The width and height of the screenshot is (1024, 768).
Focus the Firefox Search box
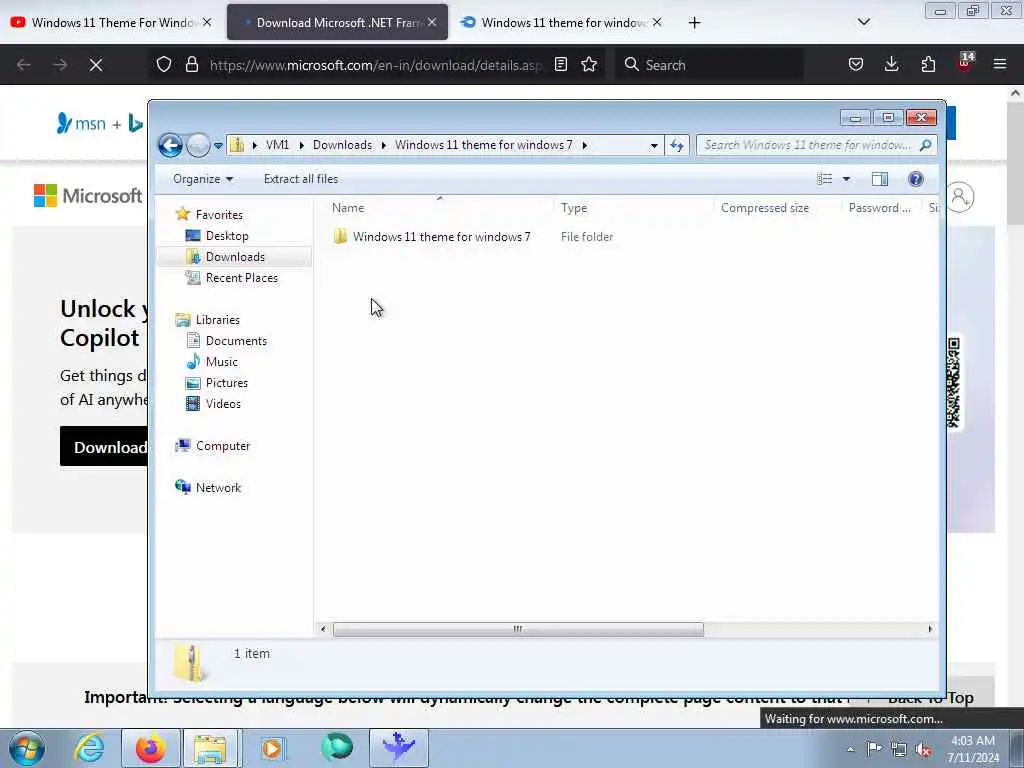709,65
